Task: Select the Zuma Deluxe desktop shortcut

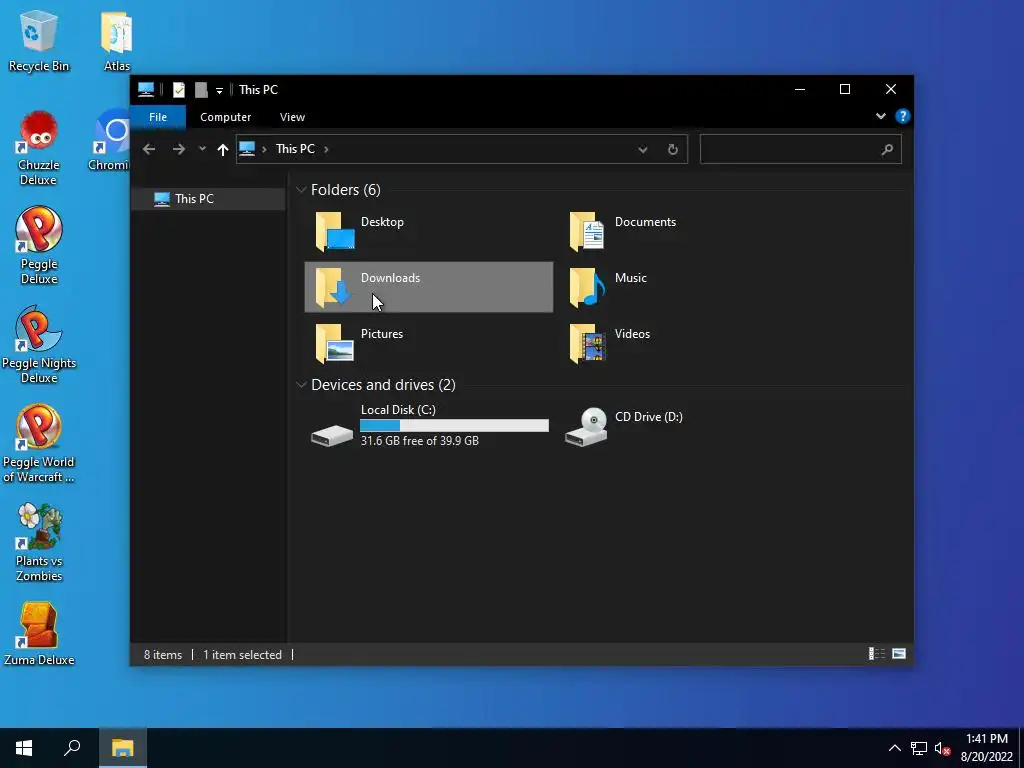Action: [39, 634]
